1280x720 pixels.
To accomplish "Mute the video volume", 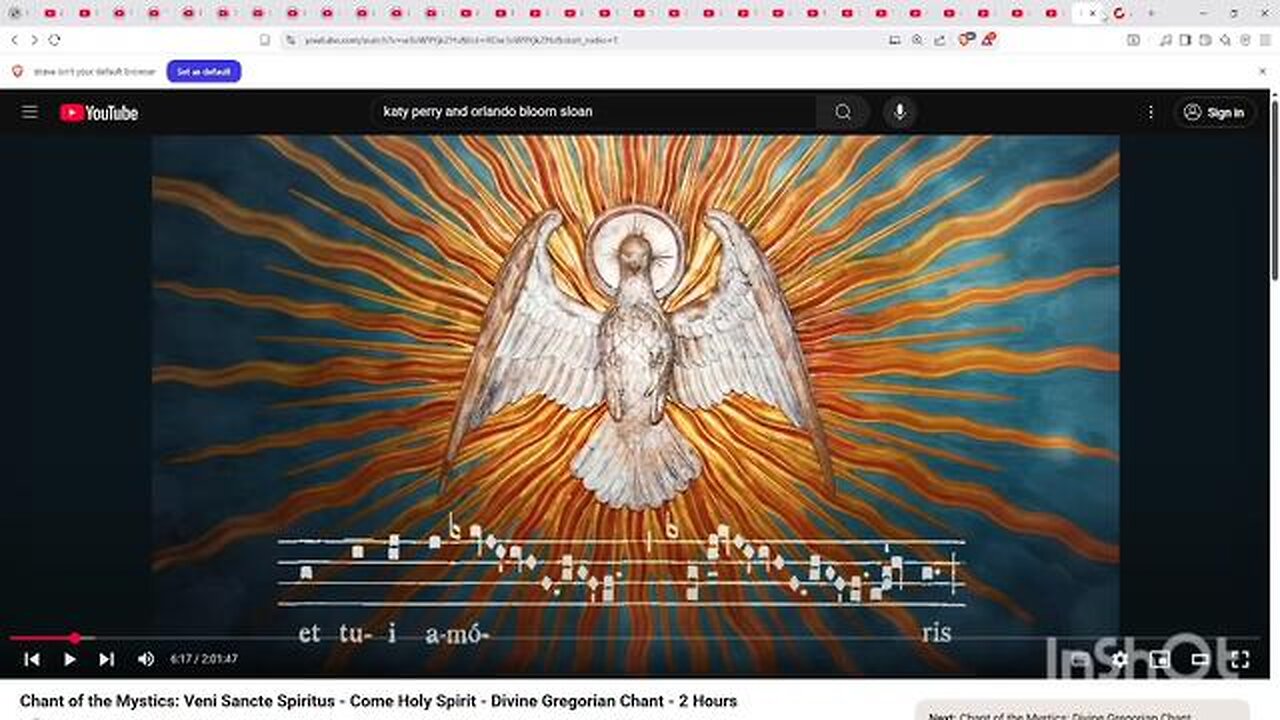I will (x=146, y=659).
